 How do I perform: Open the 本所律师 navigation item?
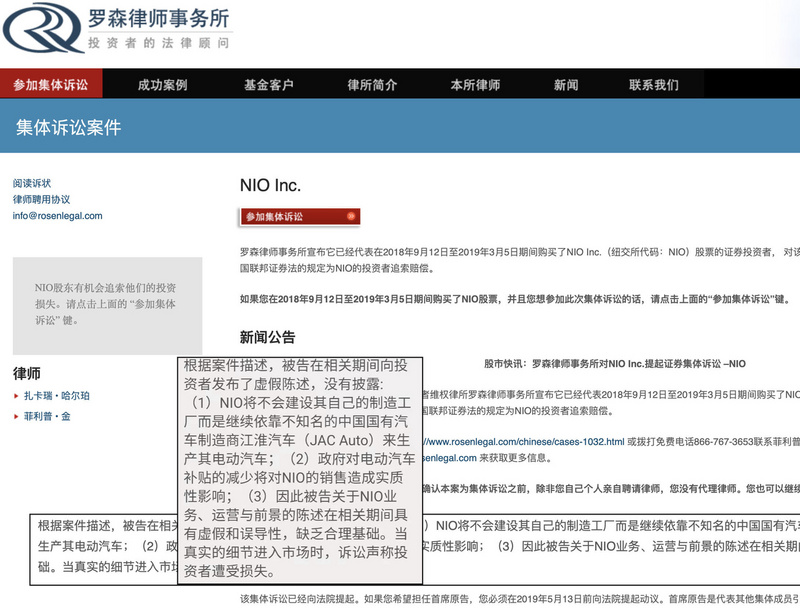476,85
